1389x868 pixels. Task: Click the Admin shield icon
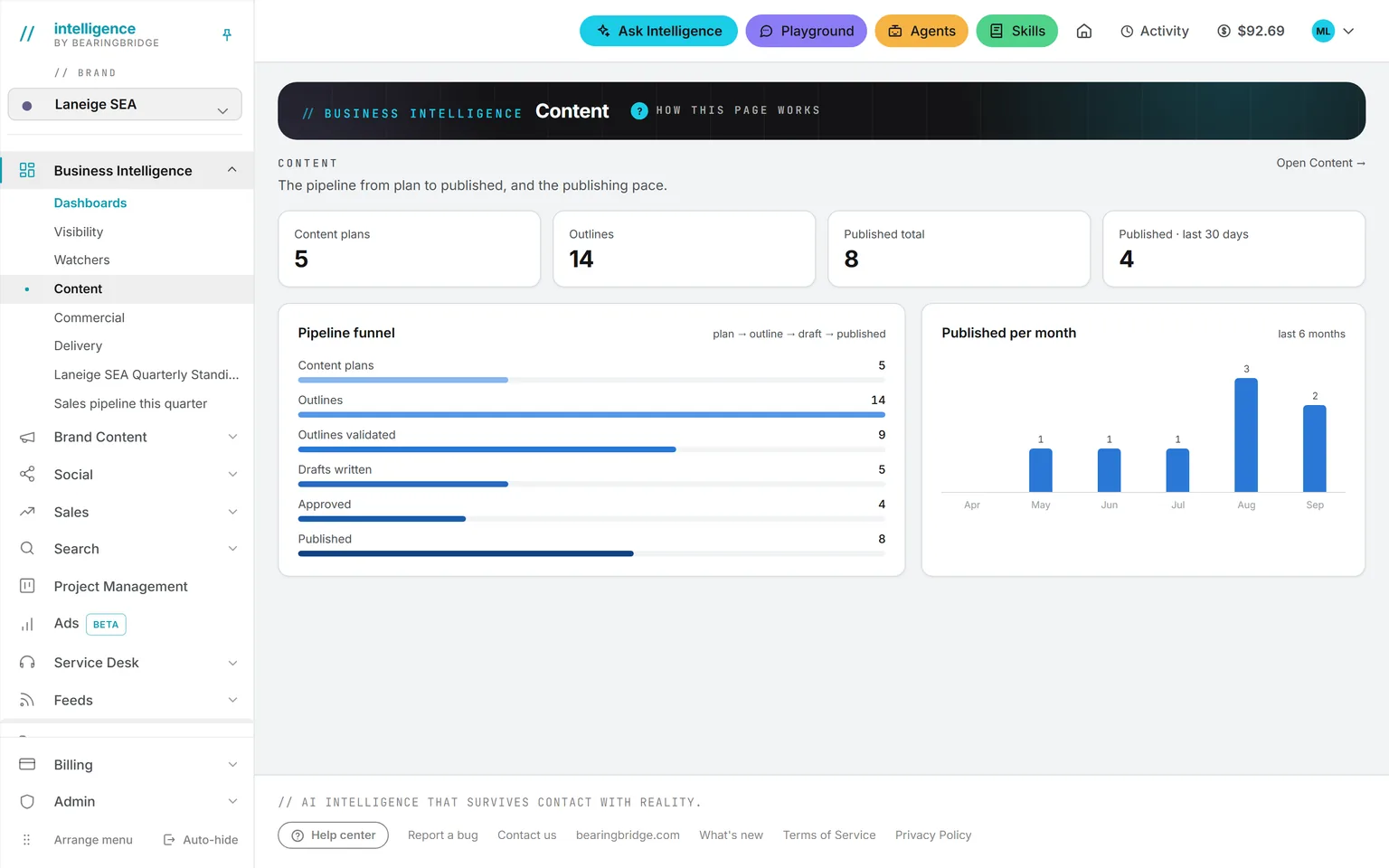point(27,801)
